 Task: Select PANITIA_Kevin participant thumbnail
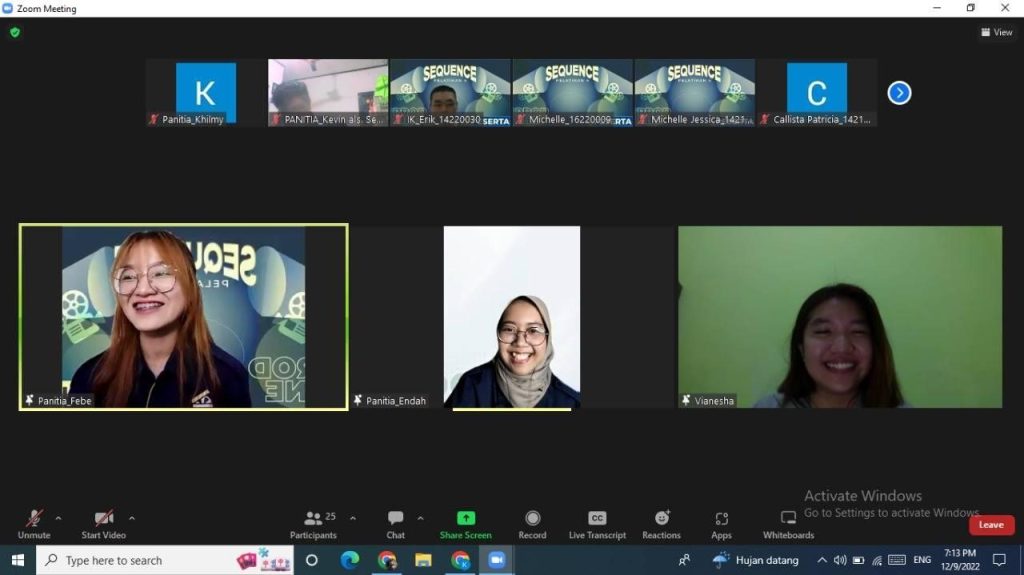(x=328, y=93)
